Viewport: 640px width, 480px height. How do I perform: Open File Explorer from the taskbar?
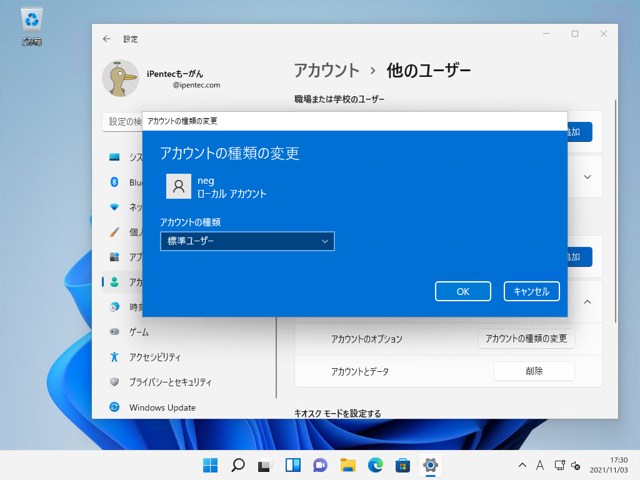pyautogui.click(x=348, y=465)
